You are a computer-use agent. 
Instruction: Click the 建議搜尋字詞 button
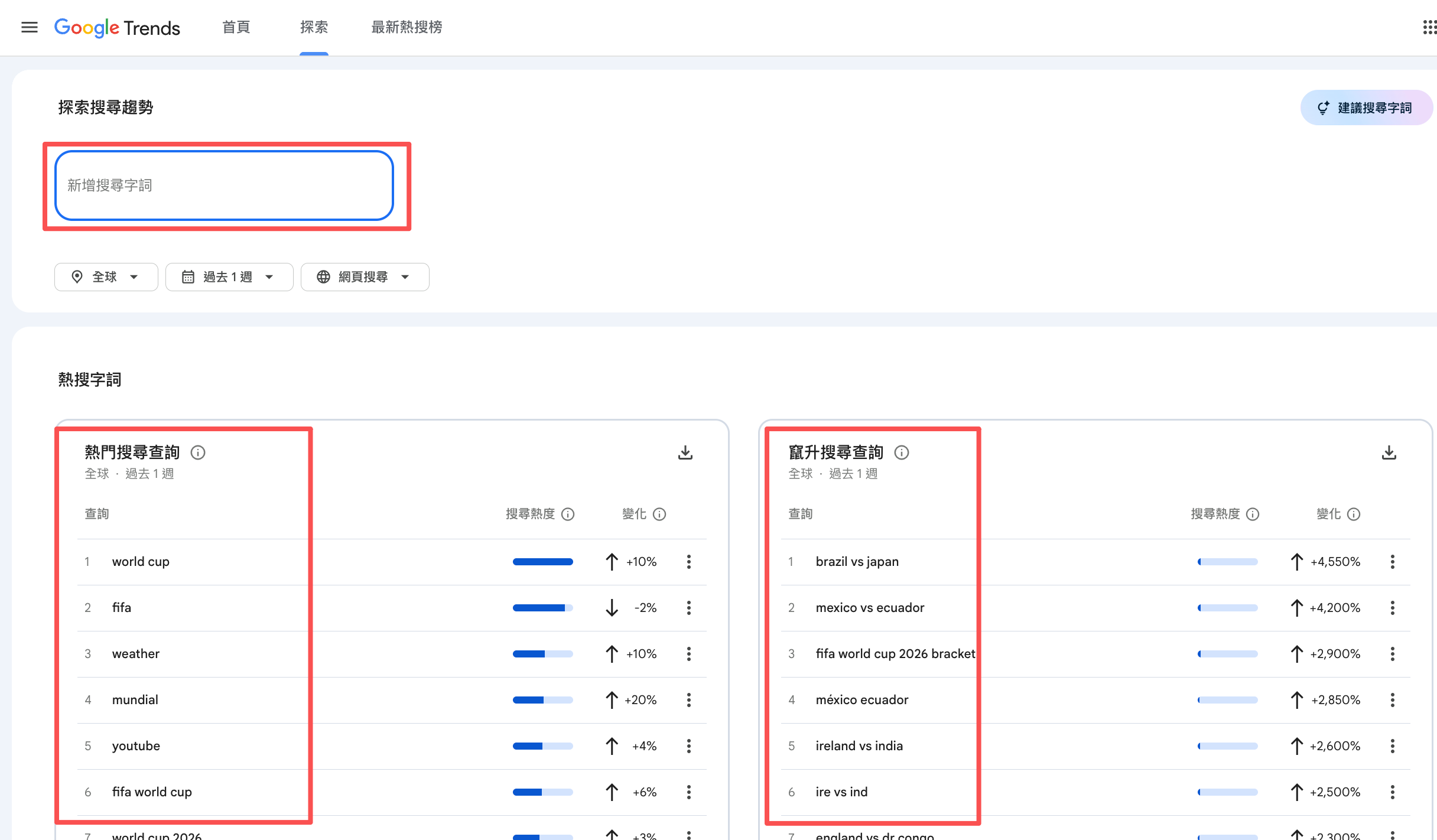point(1366,108)
